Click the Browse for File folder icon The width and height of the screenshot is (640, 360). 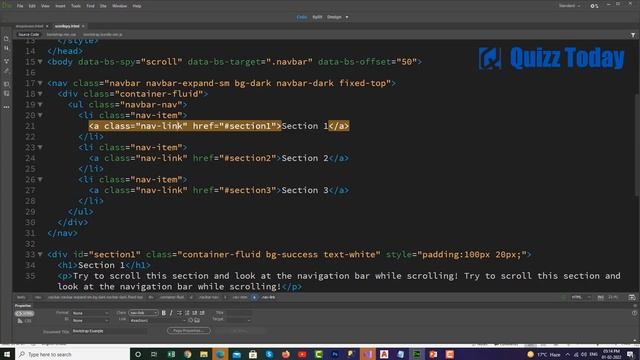pyautogui.click(x=197, y=321)
